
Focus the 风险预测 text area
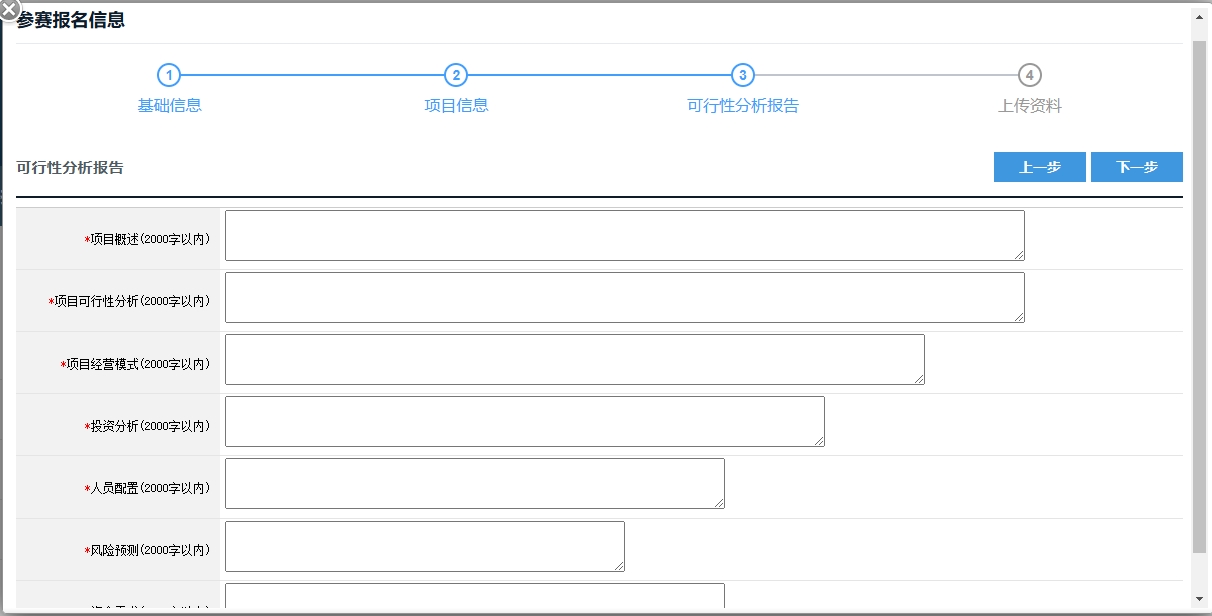(x=425, y=546)
